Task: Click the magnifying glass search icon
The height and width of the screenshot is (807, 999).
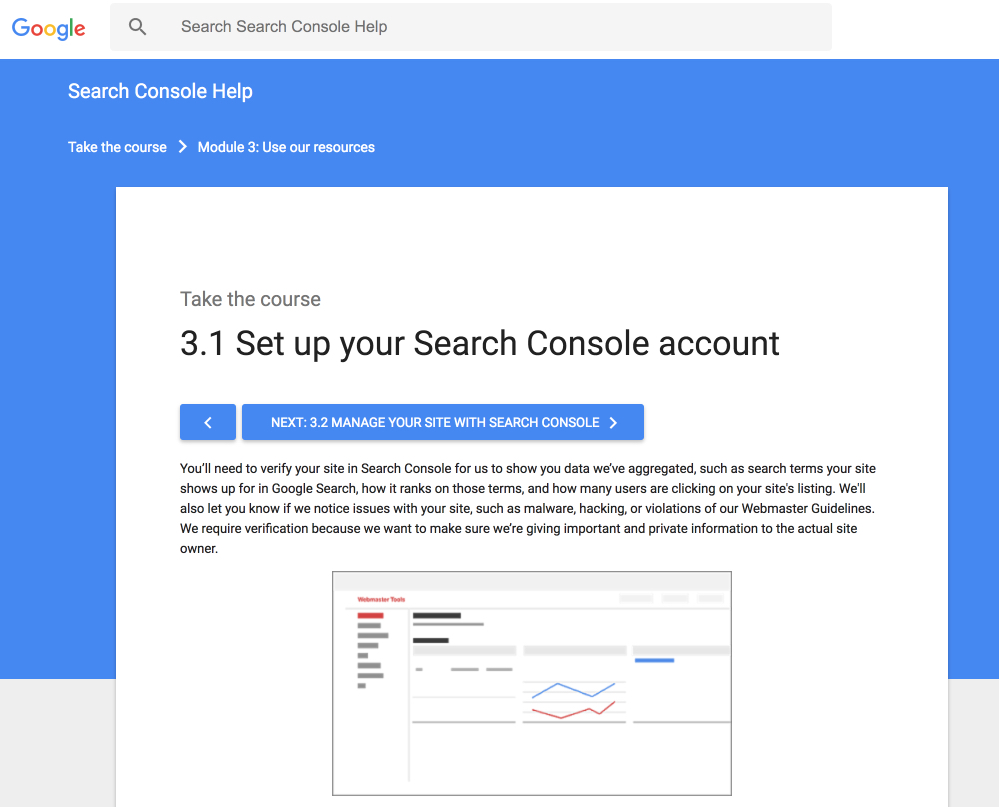Action: (137, 27)
